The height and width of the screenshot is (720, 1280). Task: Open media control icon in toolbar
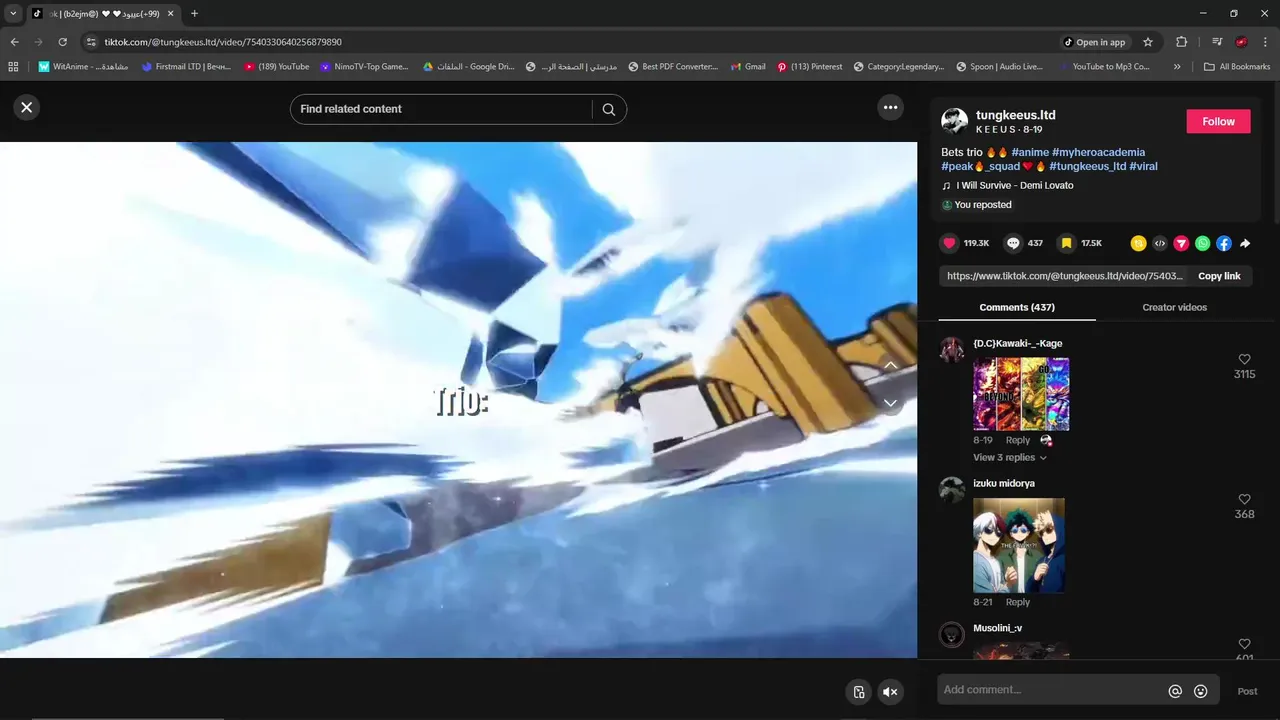click(x=1217, y=42)
